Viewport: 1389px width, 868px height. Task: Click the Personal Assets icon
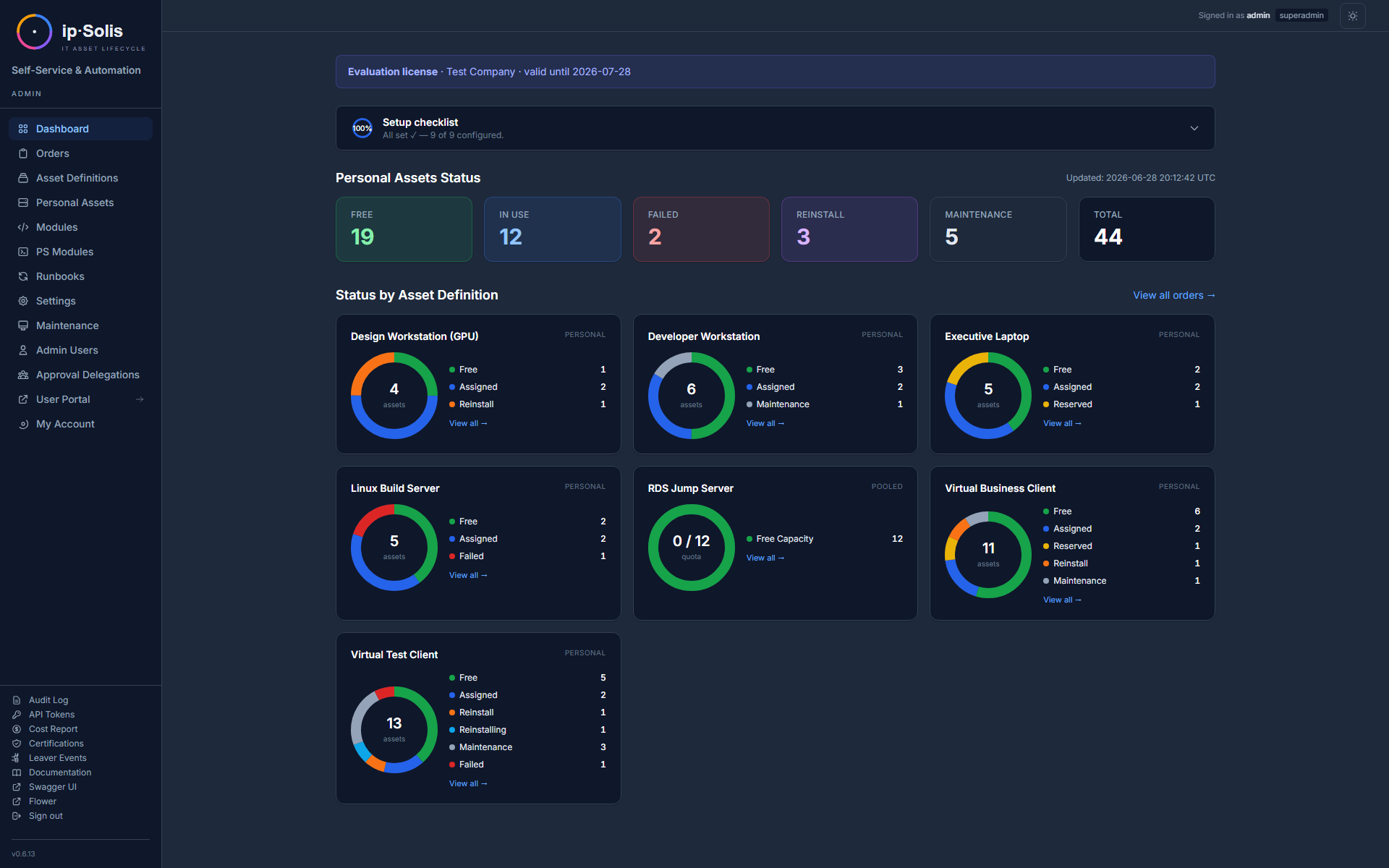23,203
